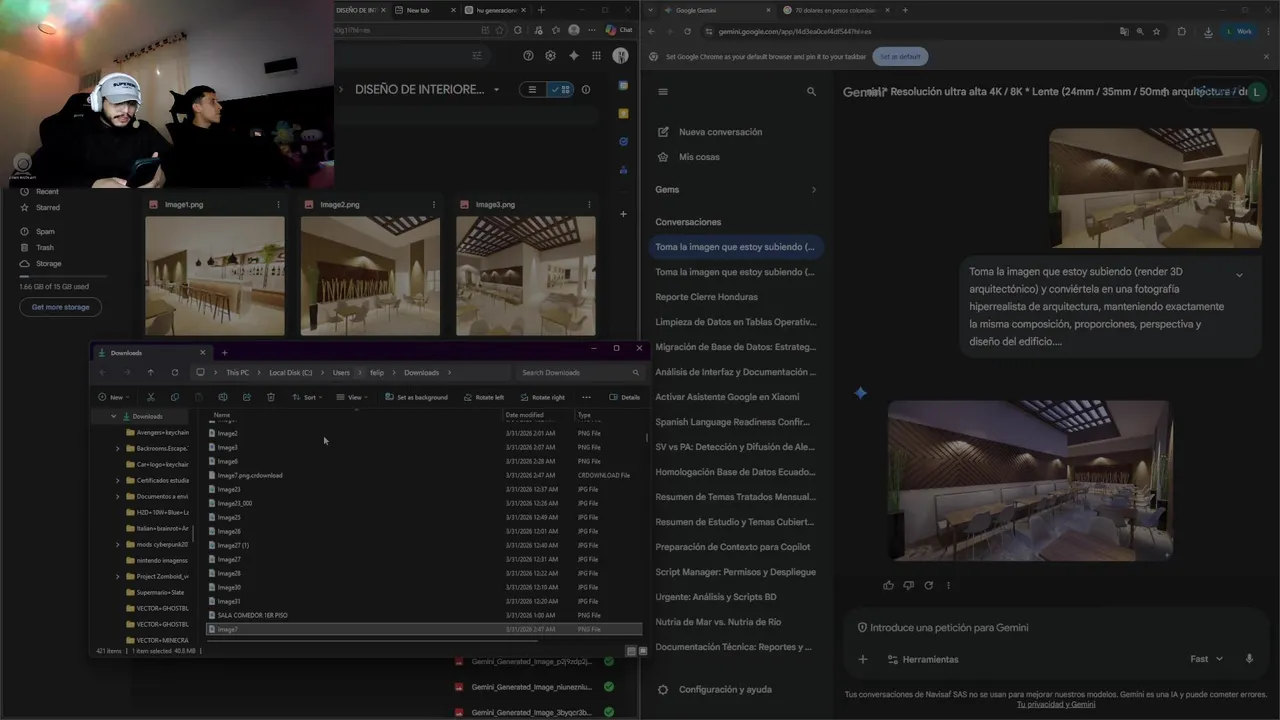
Task: Click the plus icon to add files in Gemini
Action: click(x=862, y=659)
